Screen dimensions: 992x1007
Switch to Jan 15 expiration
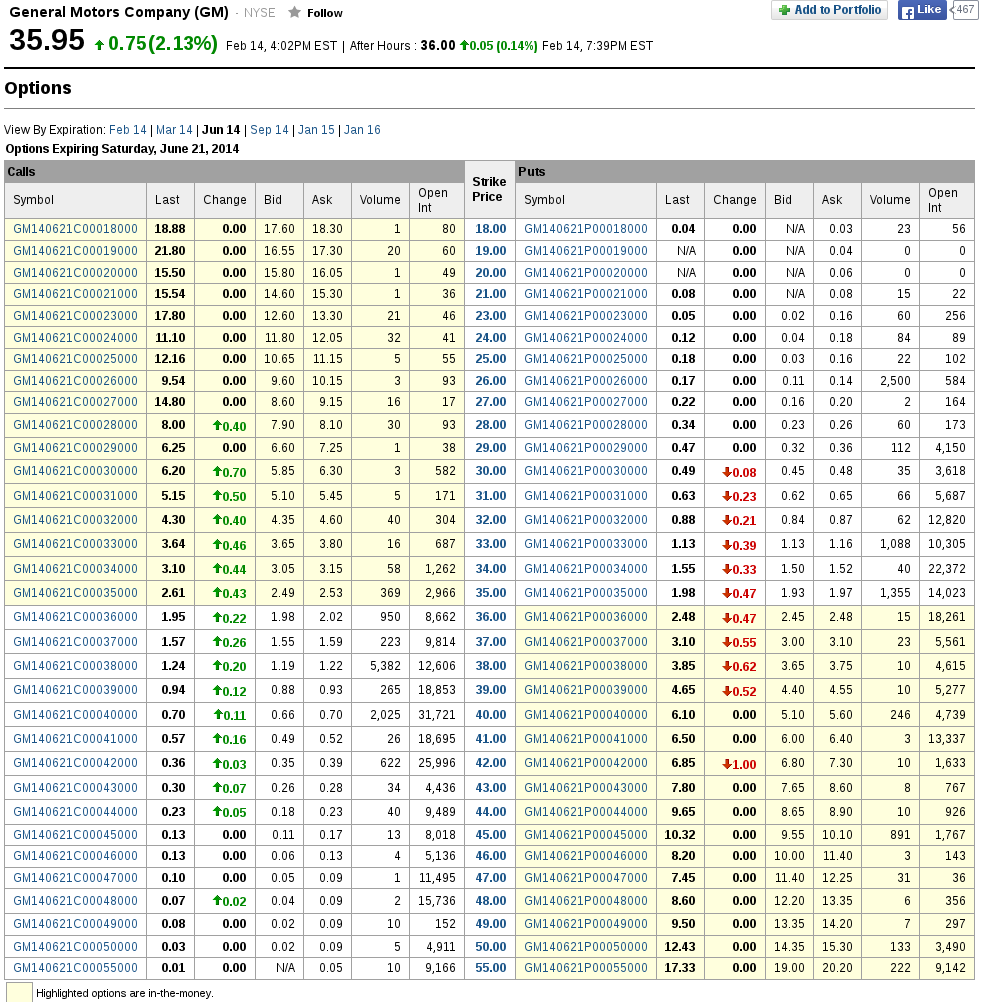pos(316,130)
